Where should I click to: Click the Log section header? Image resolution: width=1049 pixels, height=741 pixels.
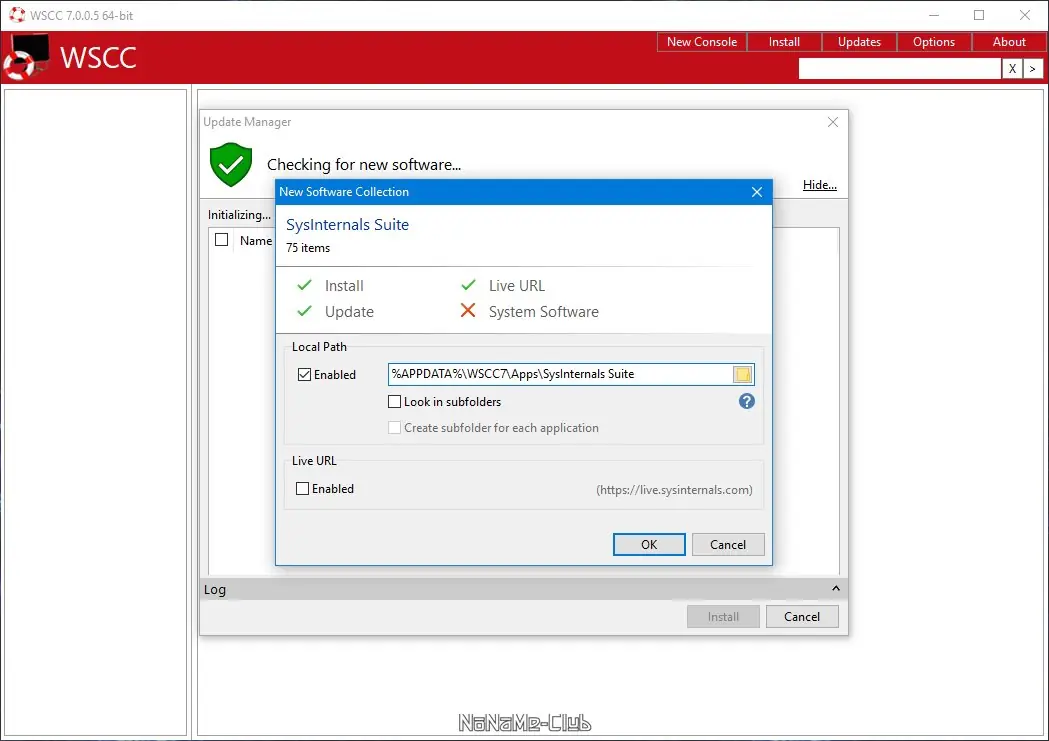click(x=523, y=589)
